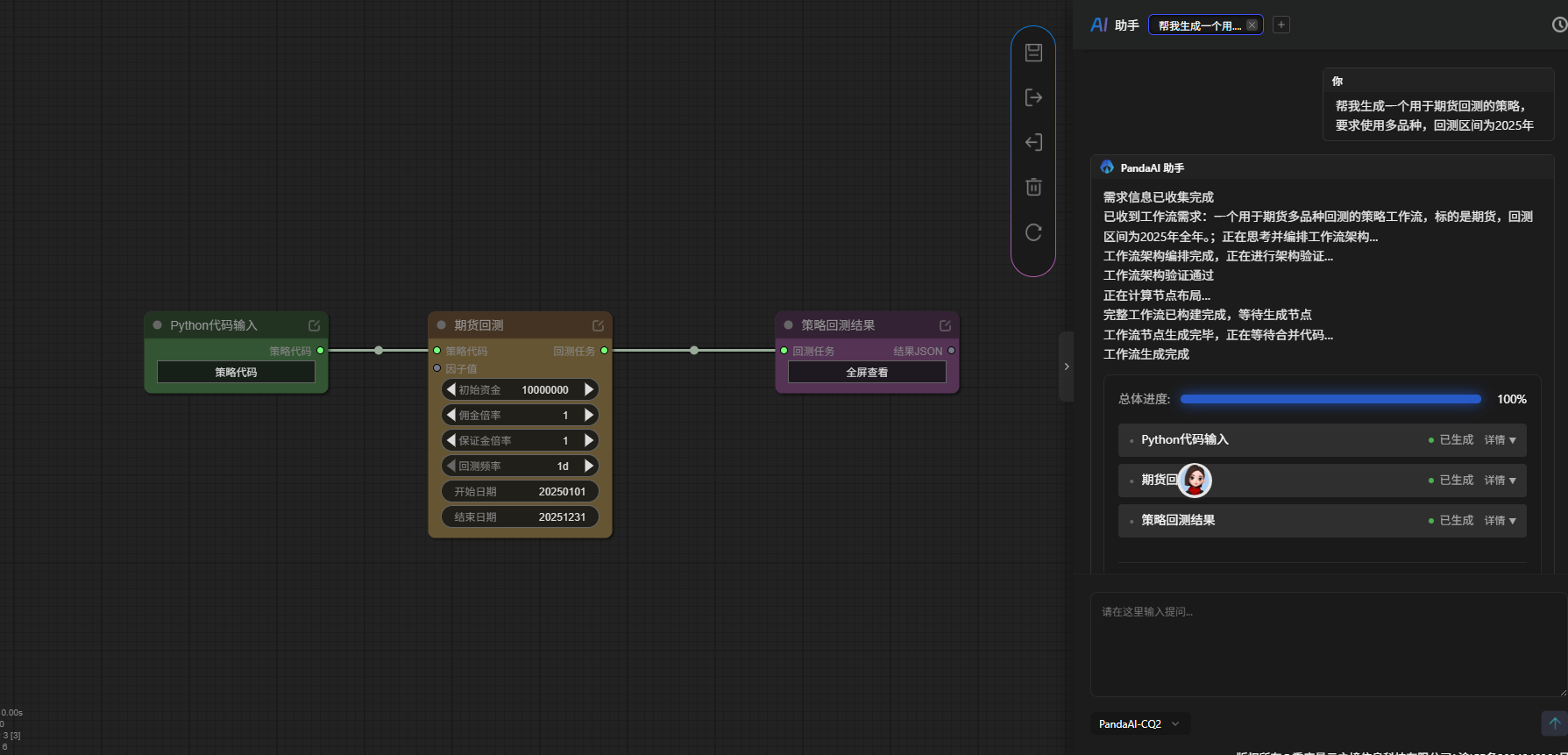Click the export arrow icon in floating toolbar
Image resolution: width=1568 pixels, height=755 pixels.
click(x=1033, y=97)
